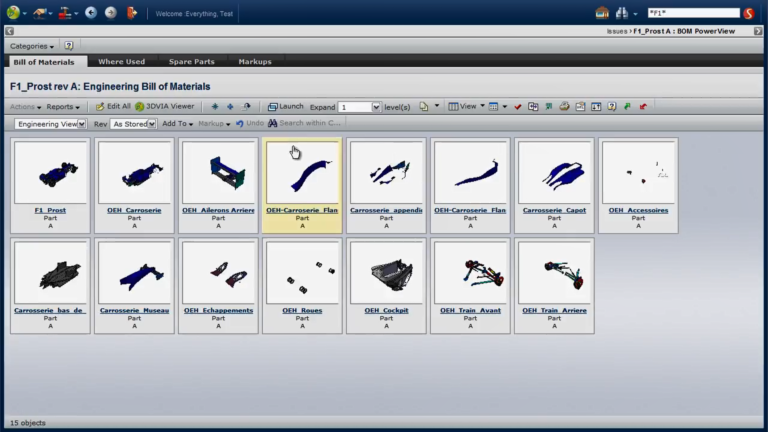Screen dimensions: 768x432
Task: Click the binoculars Search within icon
Action: tap(273, 123)
